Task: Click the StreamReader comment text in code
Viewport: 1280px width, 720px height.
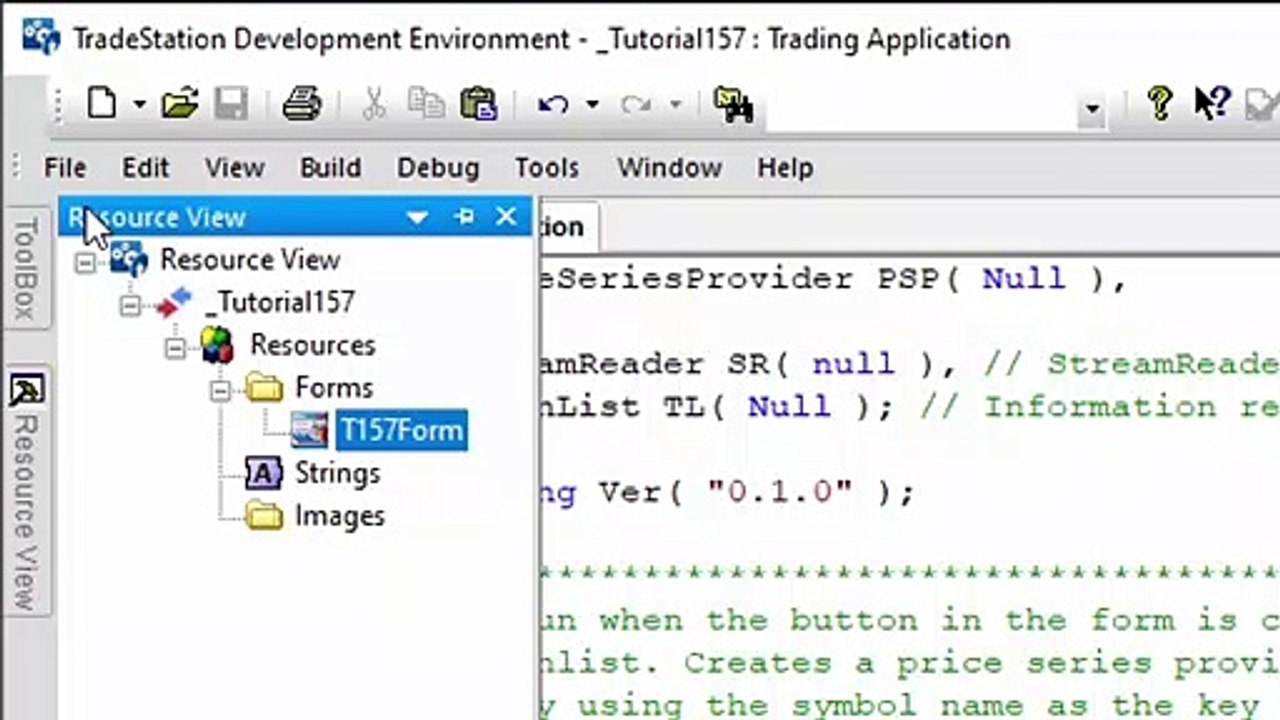Action: (1132, 365)
